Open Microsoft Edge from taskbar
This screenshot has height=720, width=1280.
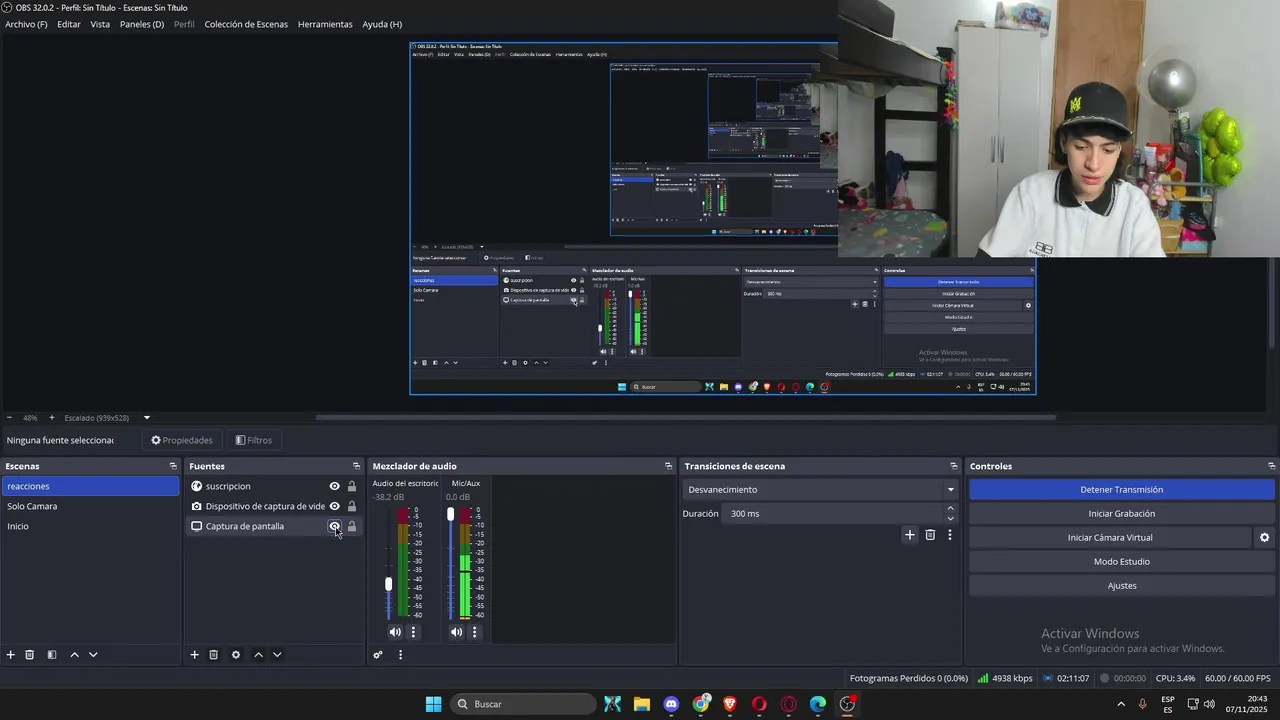818,704
